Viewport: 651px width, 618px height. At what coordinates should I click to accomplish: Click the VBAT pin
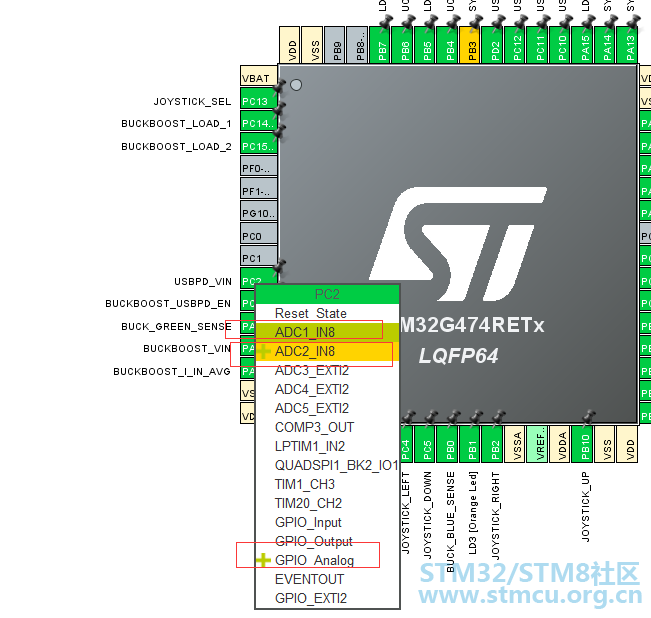pos(259,76)
